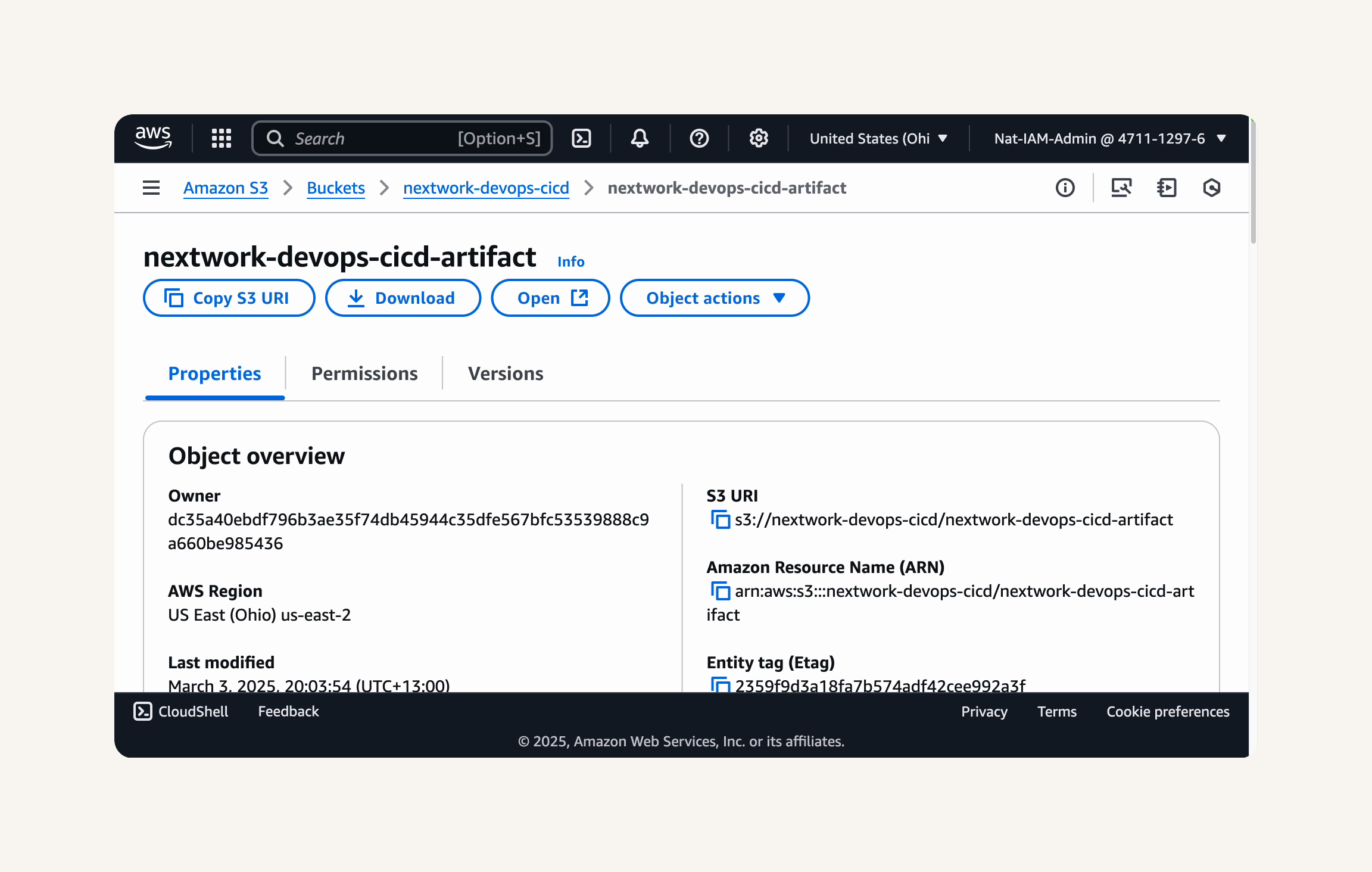The height and width of the screenshot is (872, 1372).
Task: Click the ARN text arn:aws:s3:::nextwork-devops-cicd
Action: coord(951,603)
